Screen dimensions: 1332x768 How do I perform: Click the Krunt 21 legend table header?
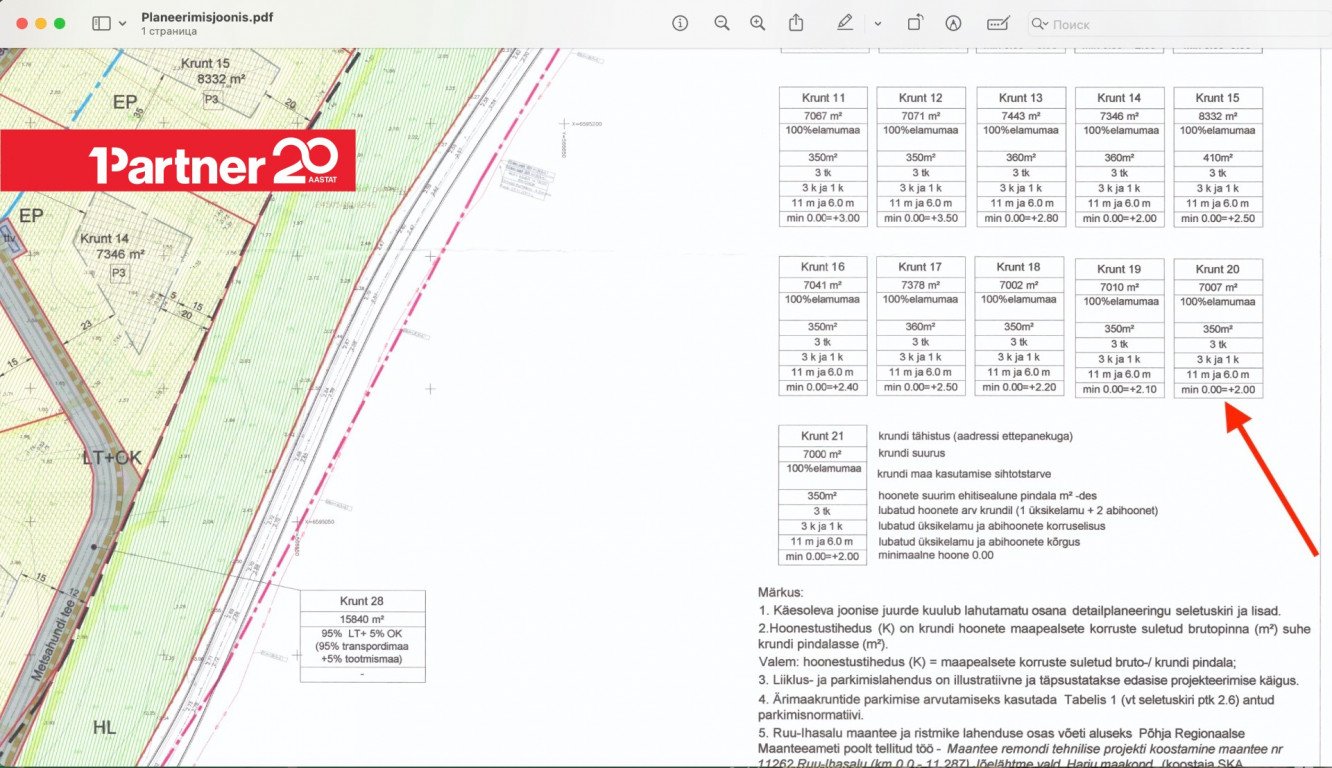(x=822, y=436)
